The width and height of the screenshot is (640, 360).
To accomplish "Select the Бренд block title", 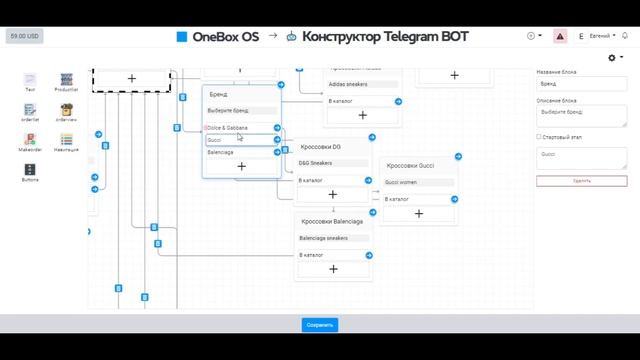I will point(218,94).
